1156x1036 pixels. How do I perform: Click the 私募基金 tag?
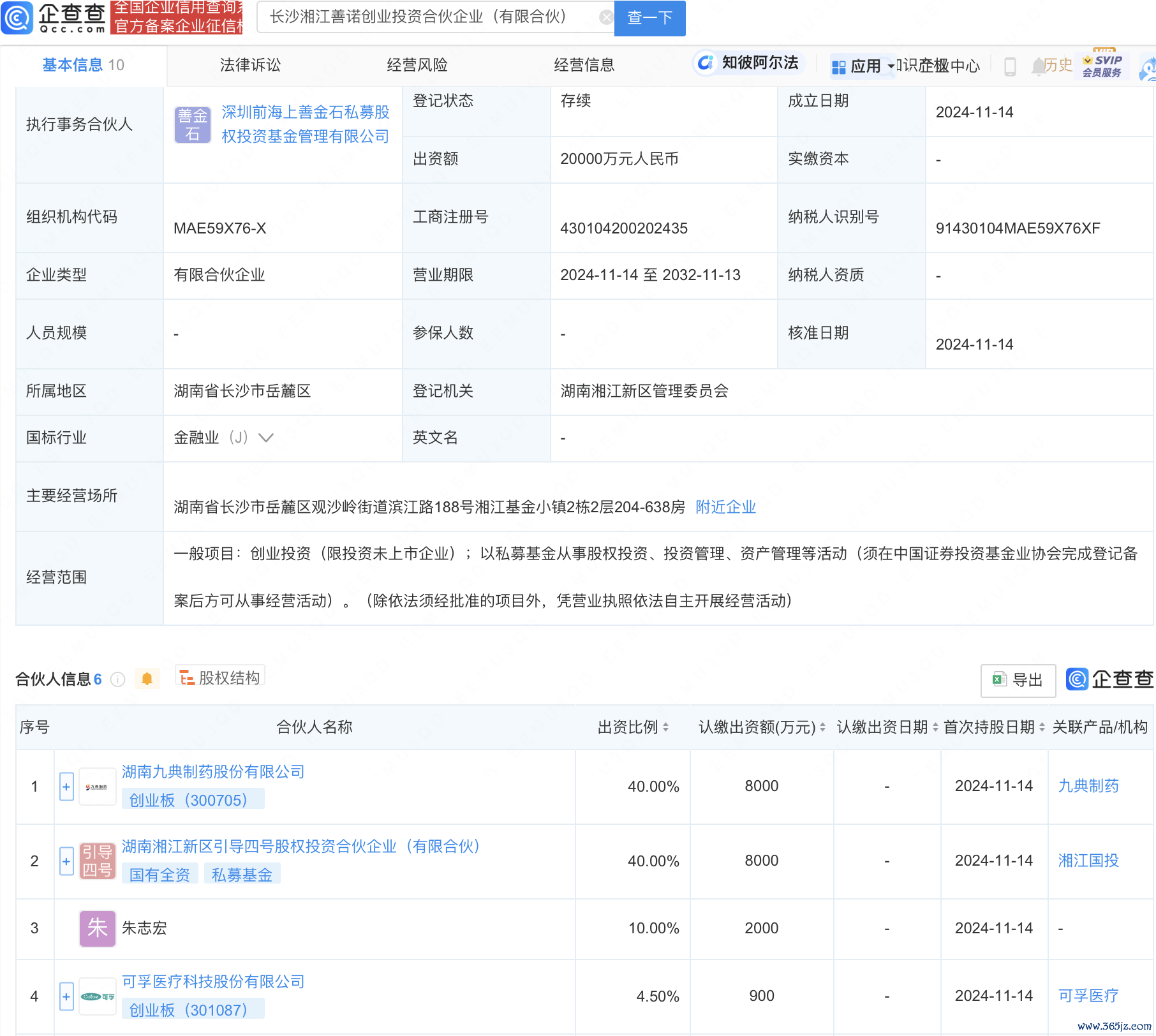pyautogui.click(x=242, y=875)
